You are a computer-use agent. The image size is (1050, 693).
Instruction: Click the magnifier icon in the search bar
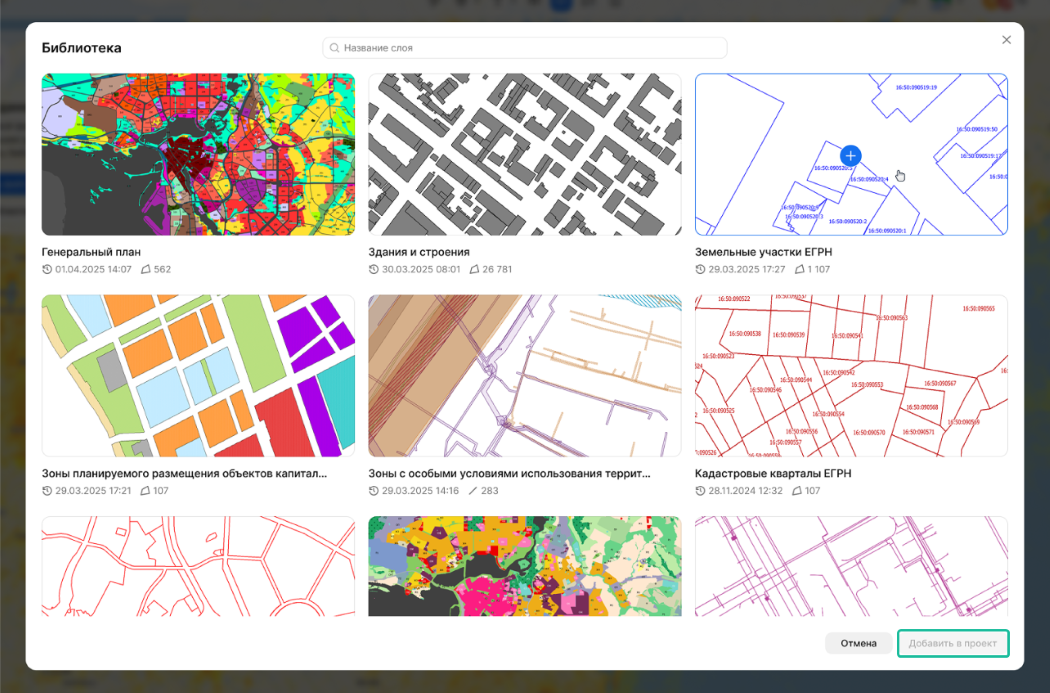click(x=335, y=48)
